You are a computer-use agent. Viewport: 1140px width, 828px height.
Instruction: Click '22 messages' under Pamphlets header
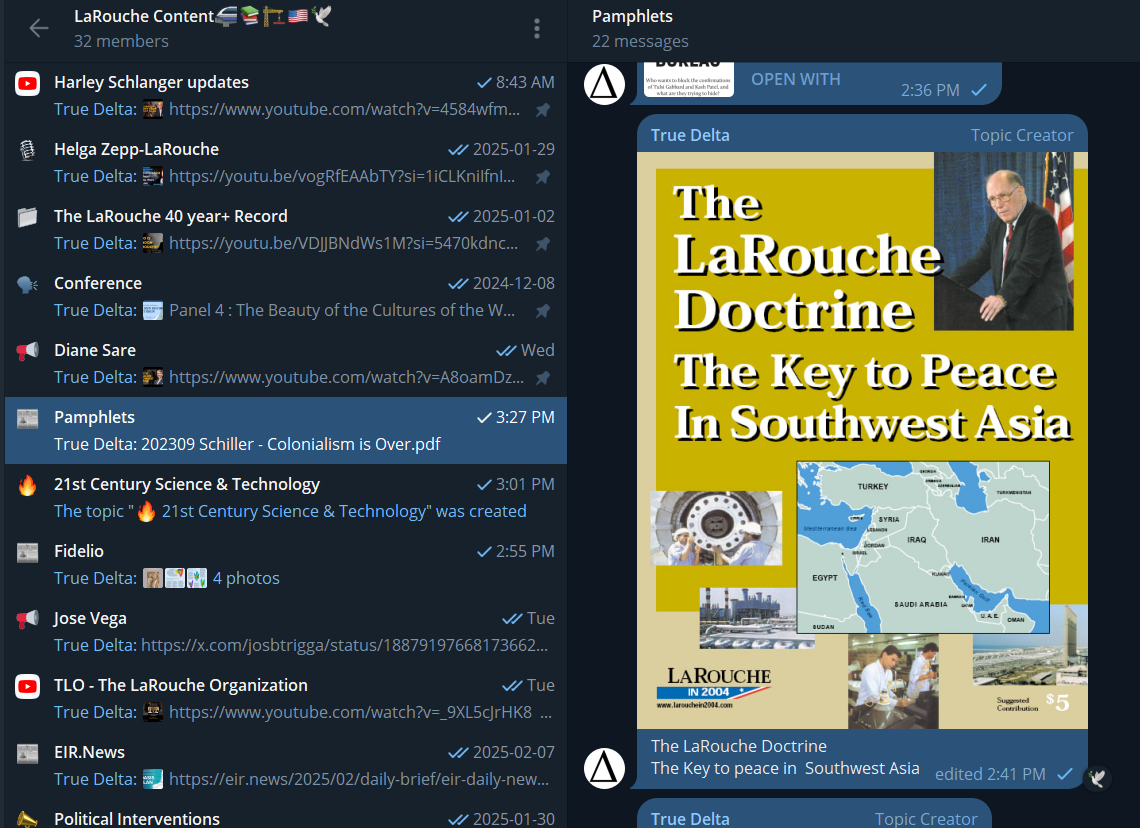click(x=640, y=41)
